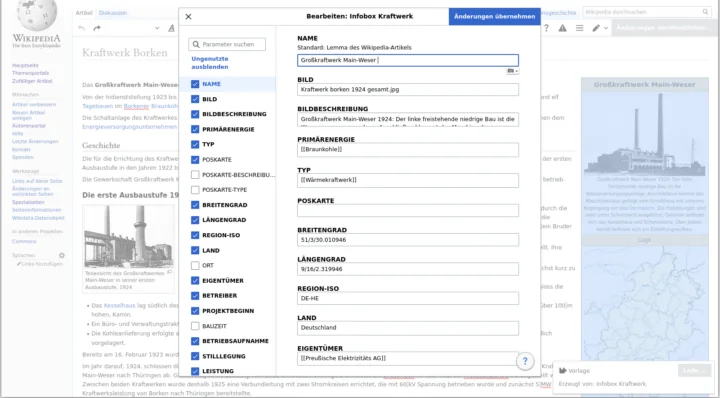The height and width of the screenshot is (398, 720).
Task: Uncheck the TYP parameter checkbox
Action: [x=195, y=145]
